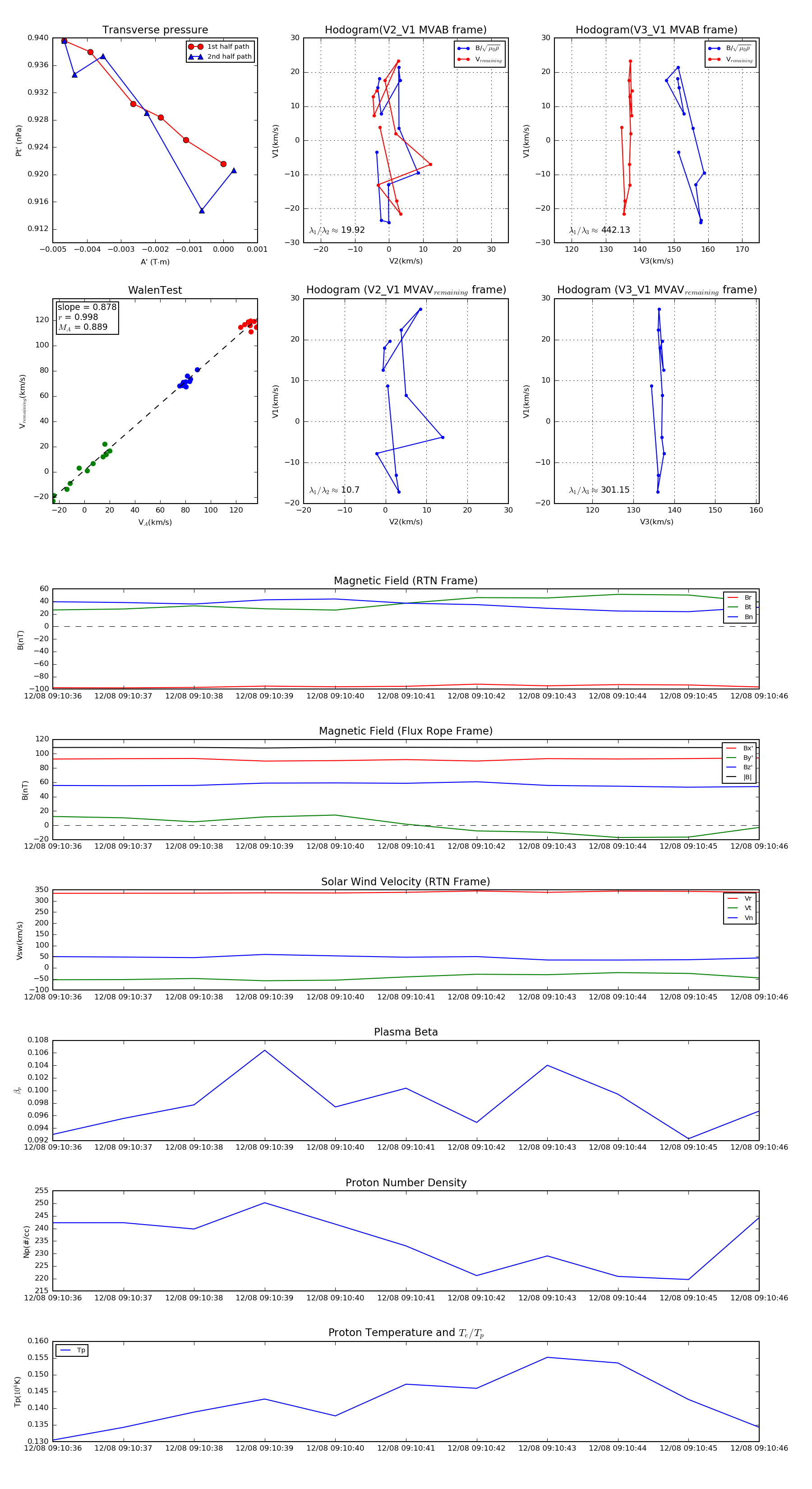This screenshot has width=812, height=1489.
Task: Click the 'Hodogram (V3_V1 MVAV remaining frame)' title
Action: [656, 290]
